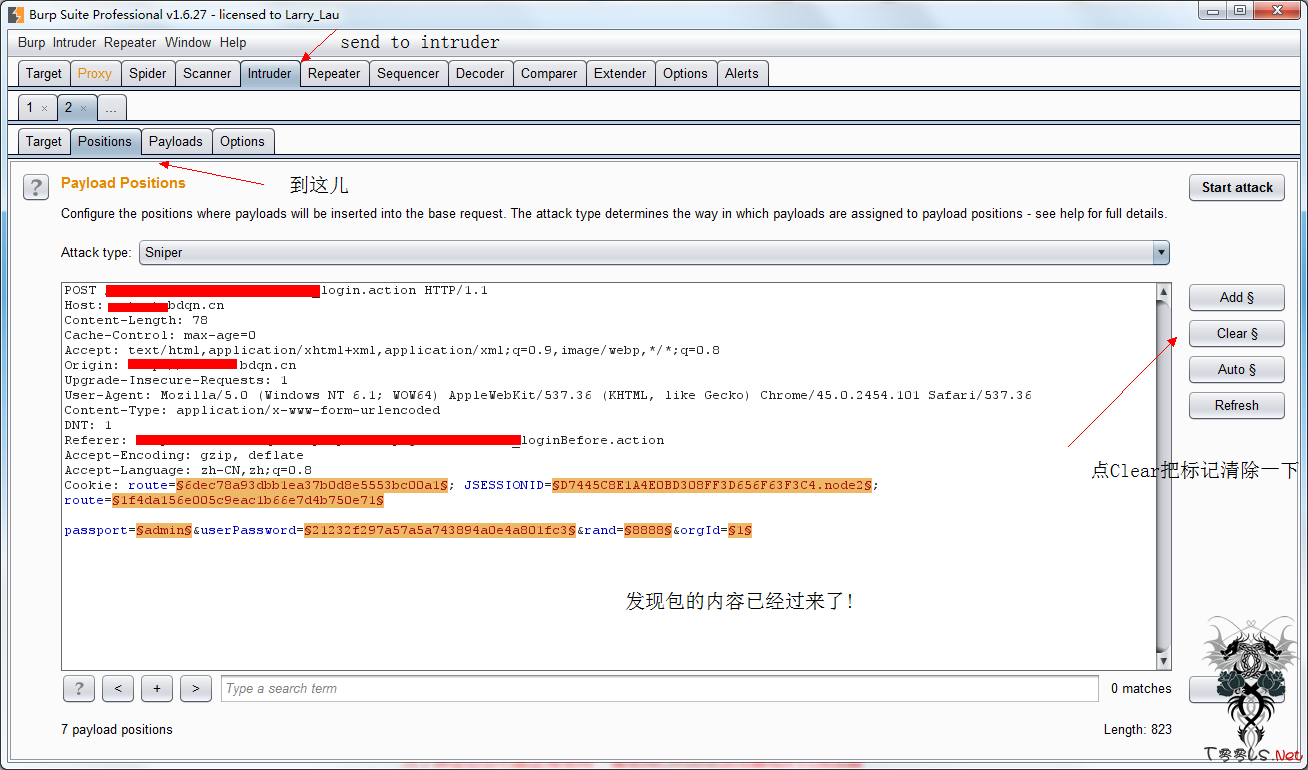The width and height of the screenshot is (1308, 770).
Task: Switch to the Extender tab
Action: (x=620, y=73)
